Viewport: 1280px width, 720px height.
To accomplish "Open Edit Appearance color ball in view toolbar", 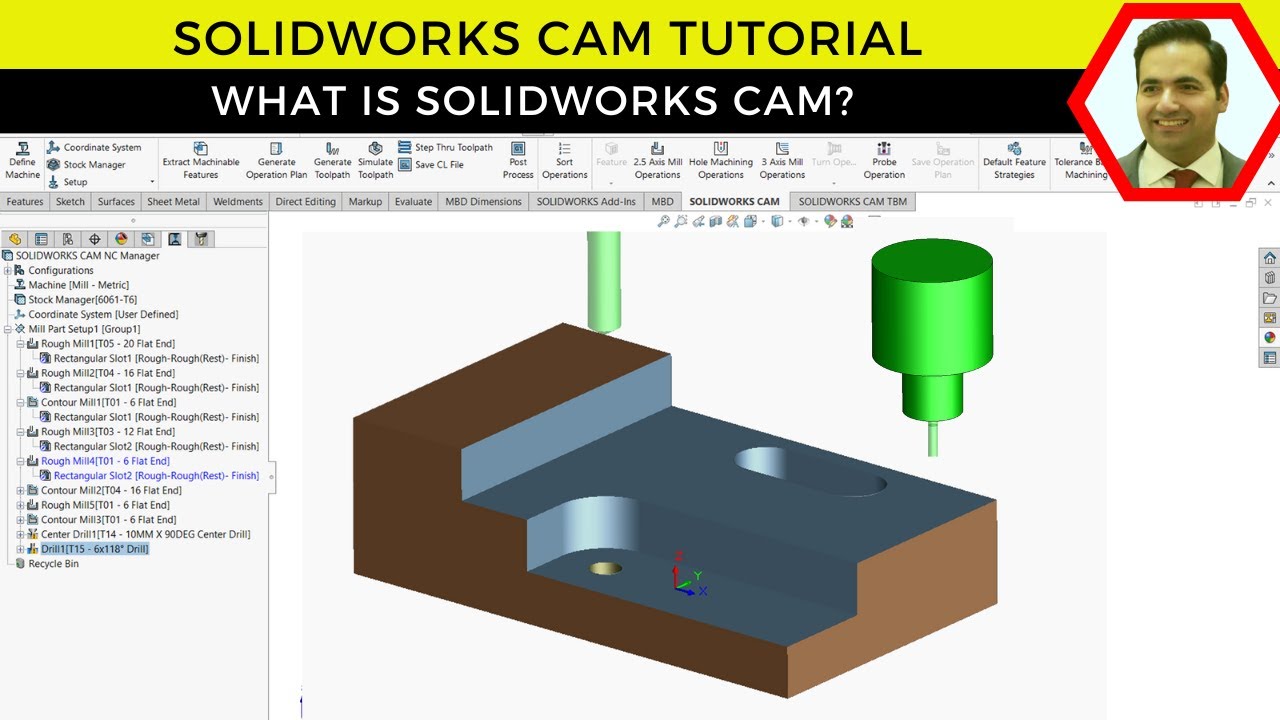I will pyautogui.click(x=830, y=221).
